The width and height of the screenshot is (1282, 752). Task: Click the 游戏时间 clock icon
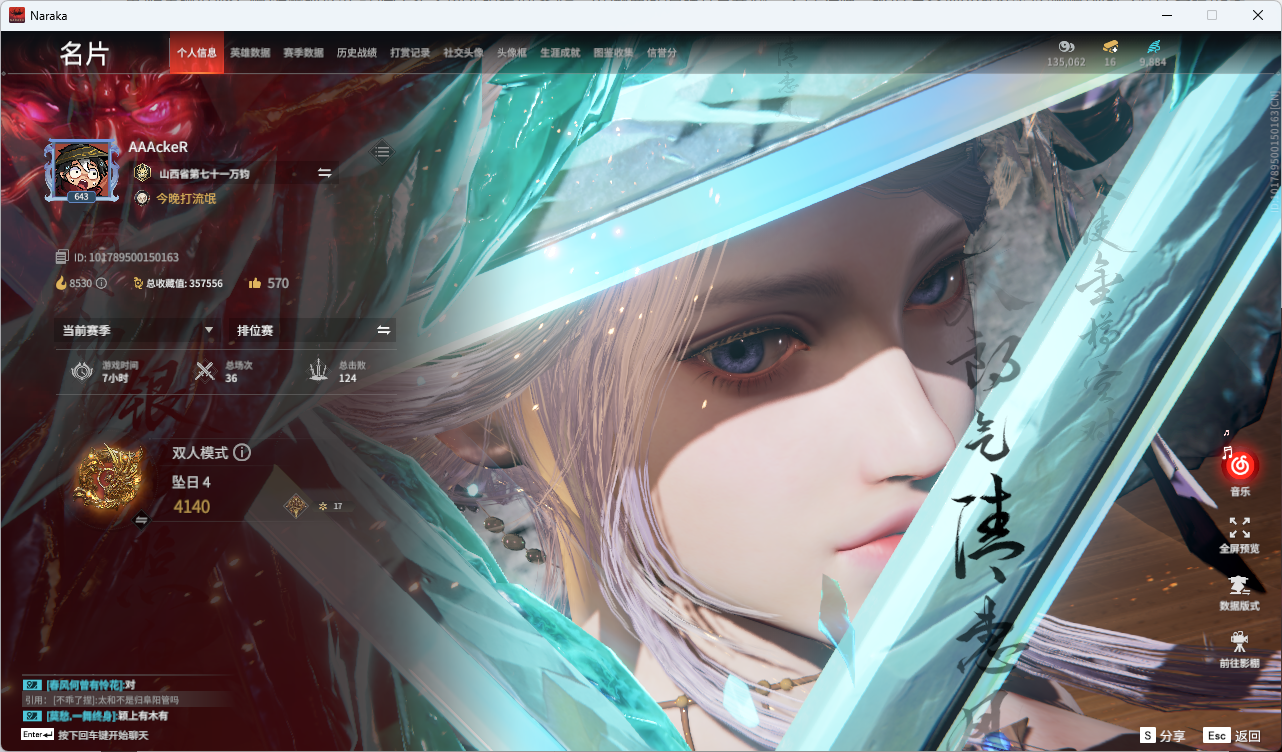pyautogui.click(x=80, y=371)
